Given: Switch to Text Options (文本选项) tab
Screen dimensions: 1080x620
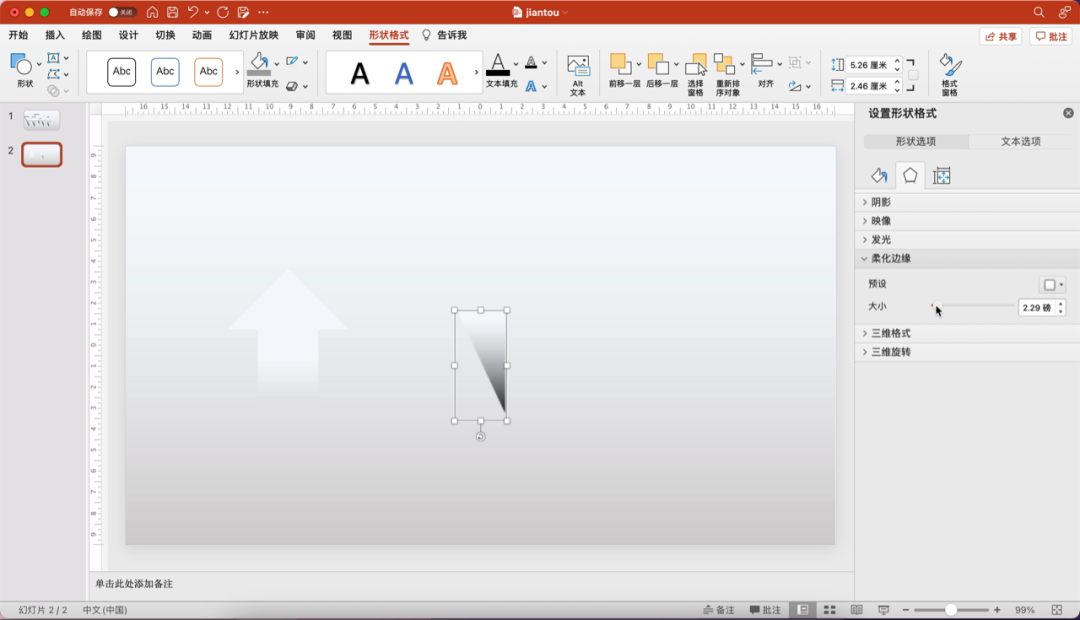Looking at the screenshot, I should pyautogui.click(x=1021, y=141).
